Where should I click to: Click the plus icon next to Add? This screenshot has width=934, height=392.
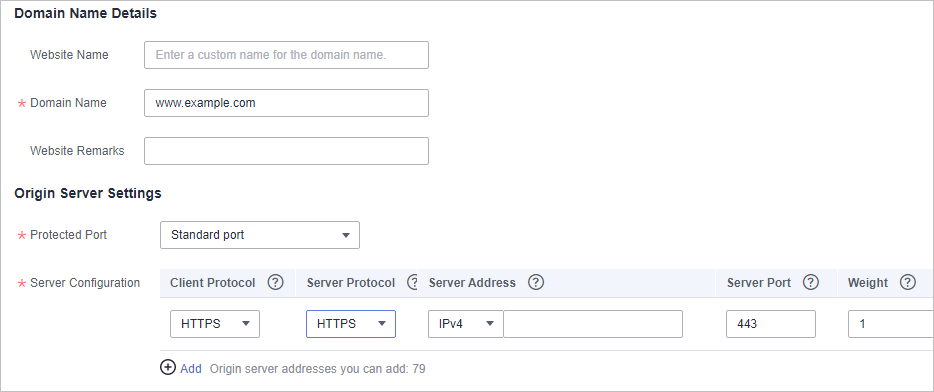(168, 368)
